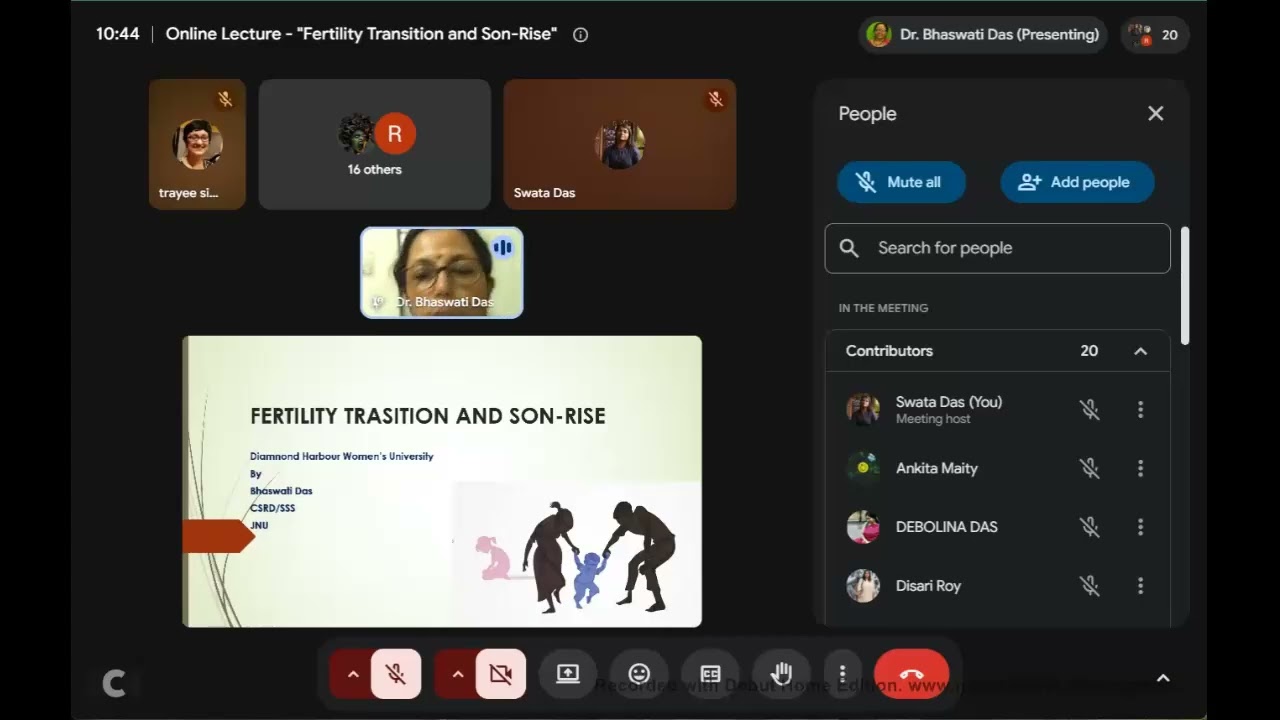This screenshot has height=720, width=1280.
Task: Open the emoji reactions button
Action: (x=639, y=674)
